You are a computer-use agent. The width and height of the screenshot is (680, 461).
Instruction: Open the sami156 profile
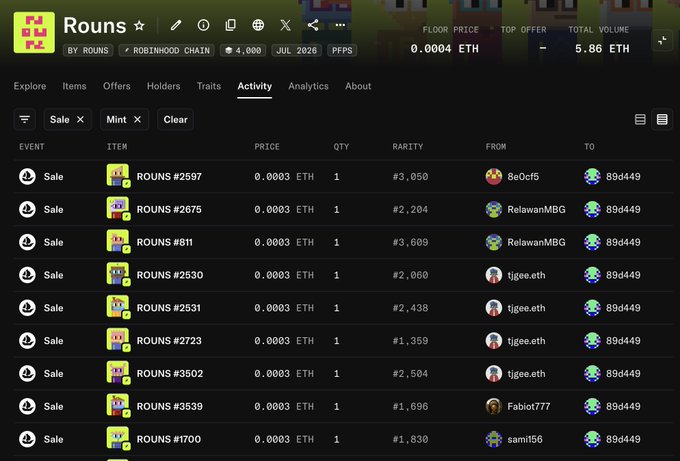(x=525, y=439)
